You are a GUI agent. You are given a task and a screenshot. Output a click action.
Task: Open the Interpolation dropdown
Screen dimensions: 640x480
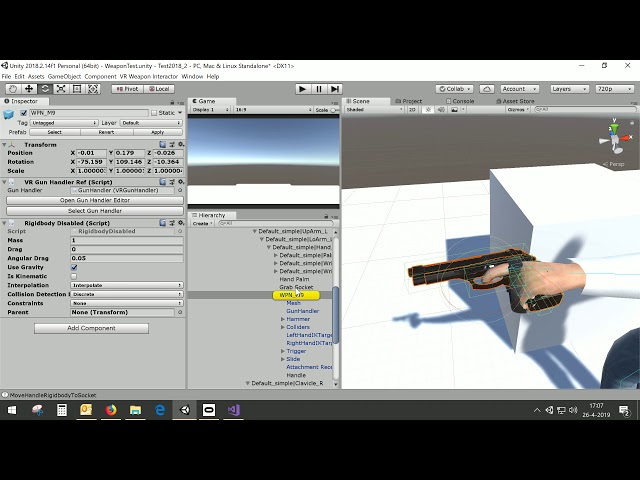point(127,285)
